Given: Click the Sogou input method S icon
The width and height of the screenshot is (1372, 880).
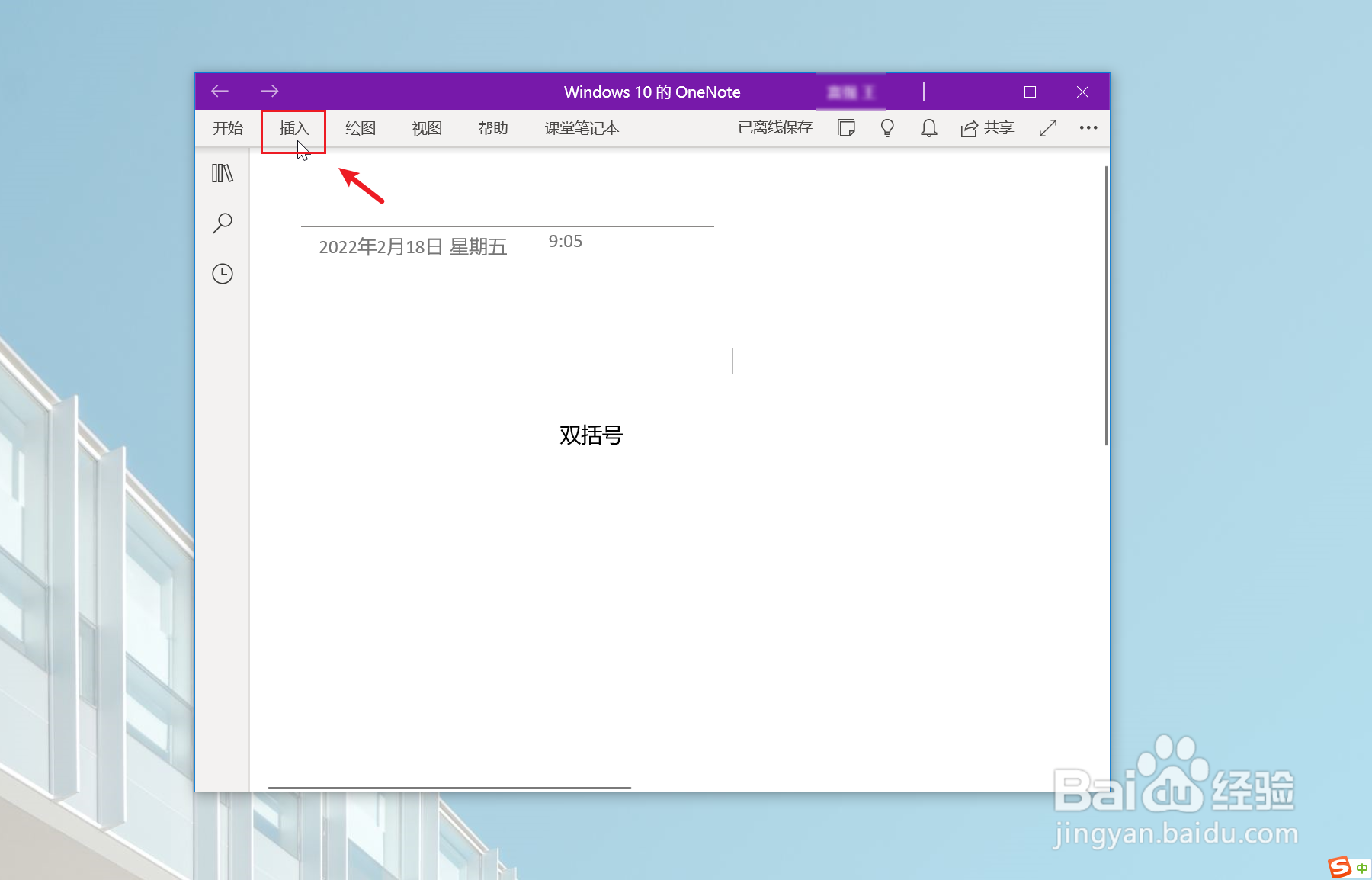Looking at the screenshot, I should (1340, 868).
